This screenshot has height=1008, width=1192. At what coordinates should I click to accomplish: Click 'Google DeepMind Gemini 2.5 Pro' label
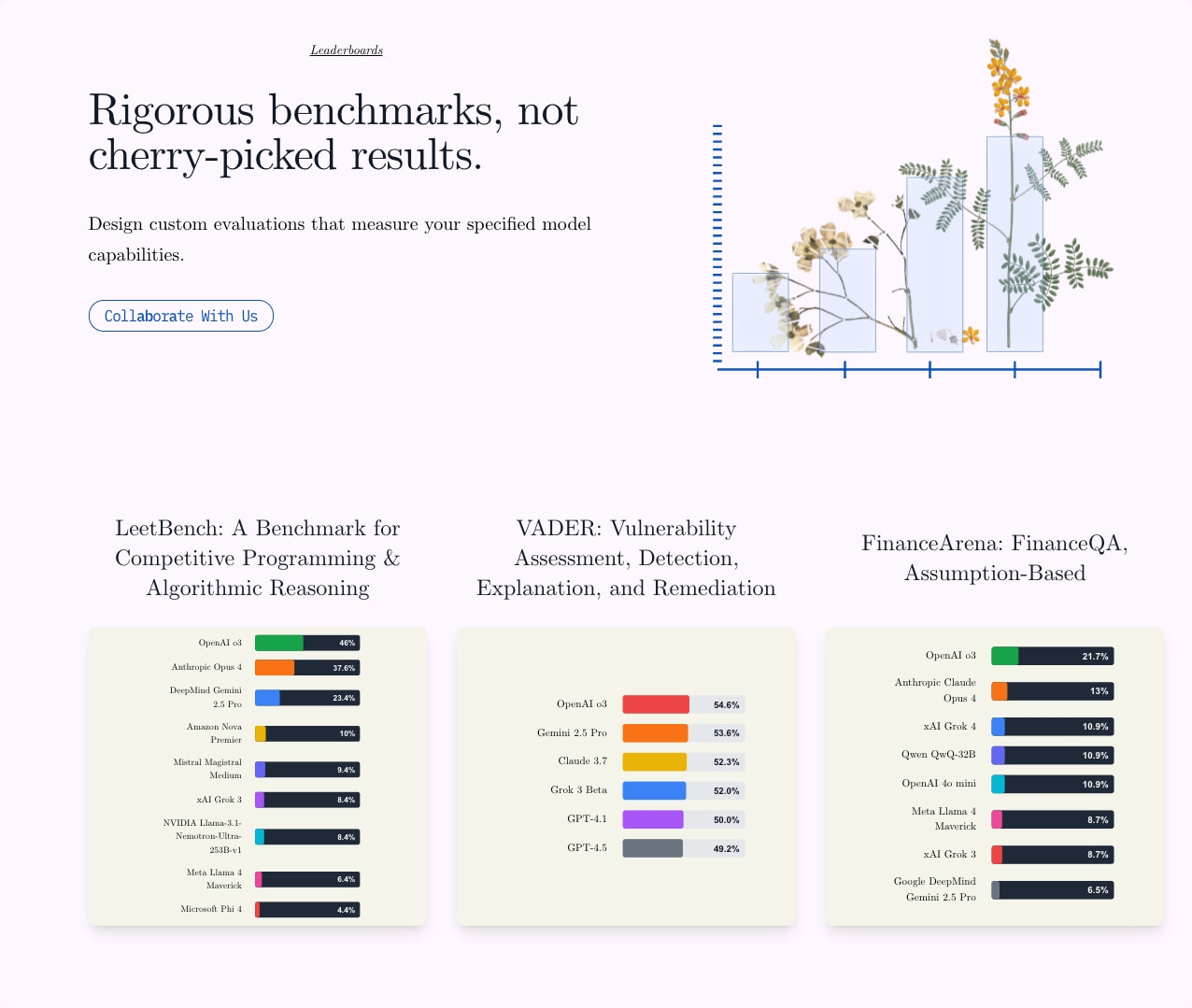click(x=935, y=889)
